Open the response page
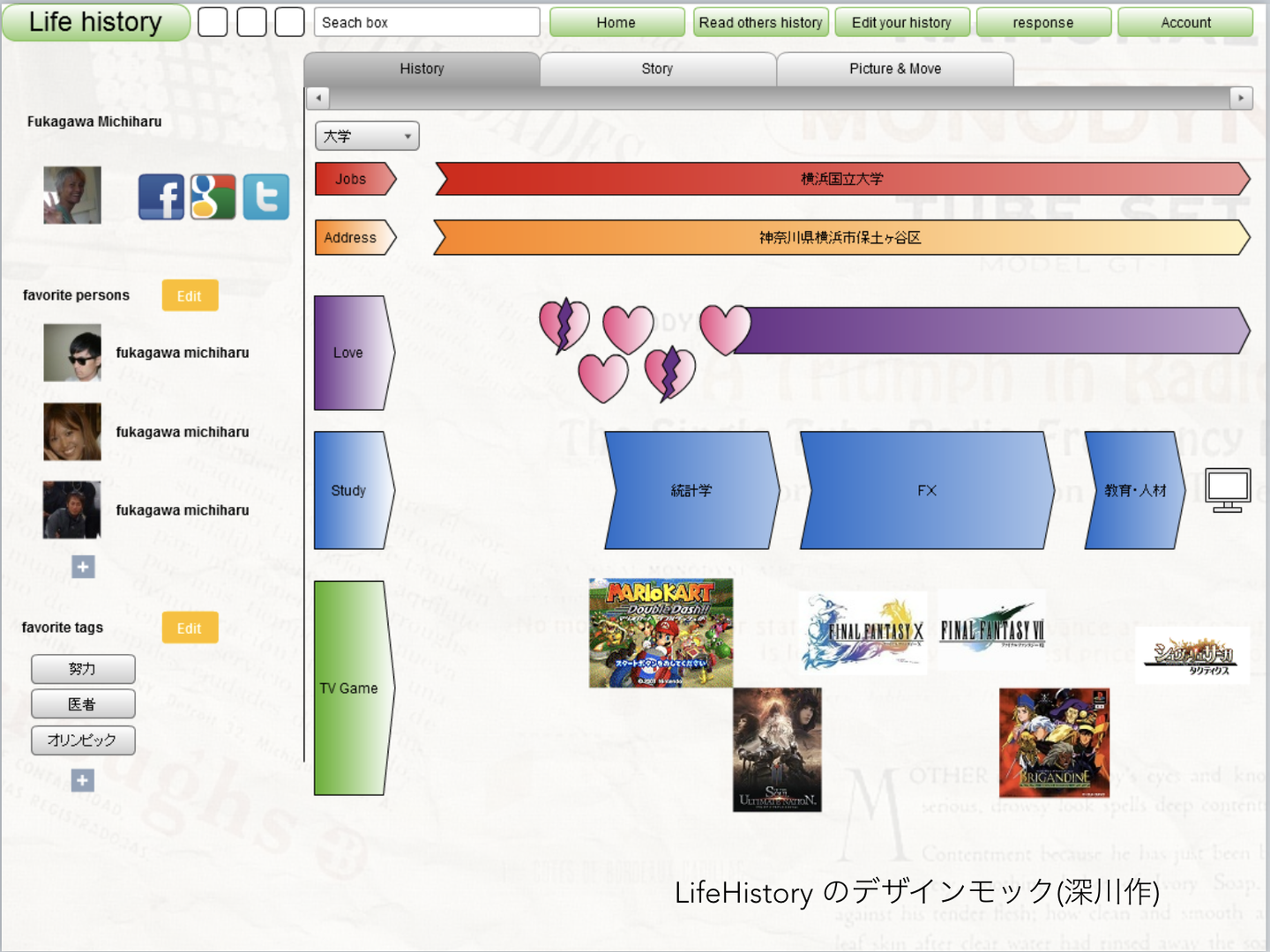 pyautogui.click(x=1043, y=22)
